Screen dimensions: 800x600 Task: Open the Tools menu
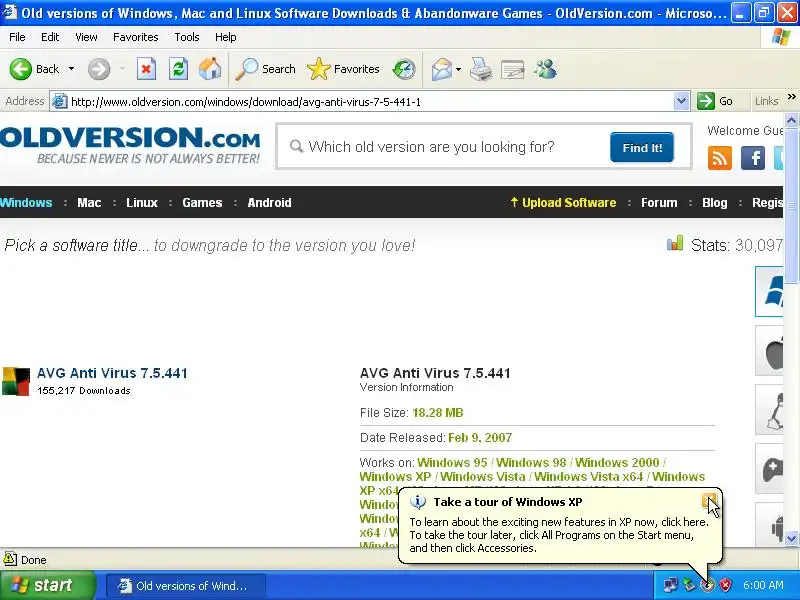187,37
